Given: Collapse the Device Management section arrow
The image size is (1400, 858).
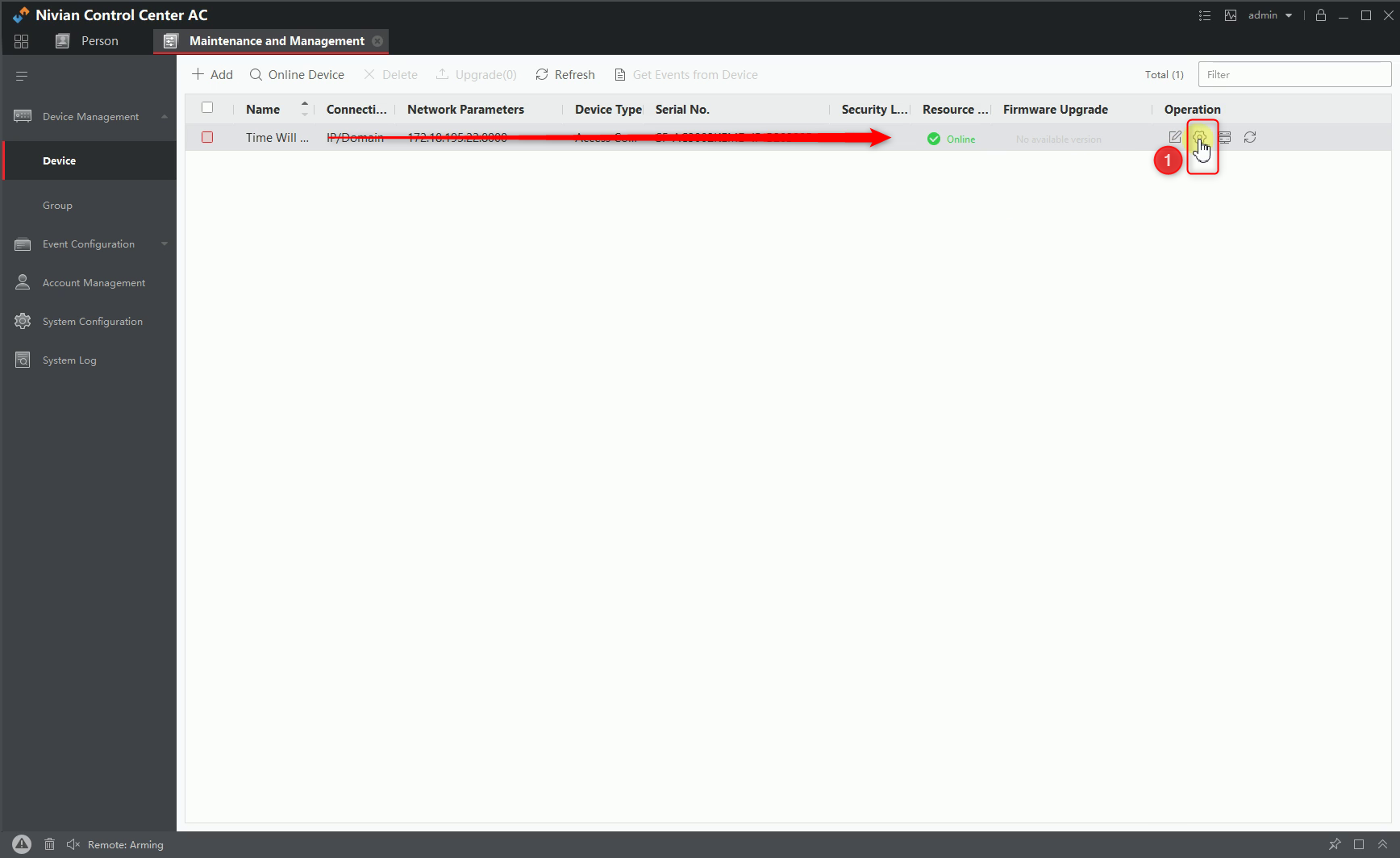Looking at the screenshot, I should (165, 116).
